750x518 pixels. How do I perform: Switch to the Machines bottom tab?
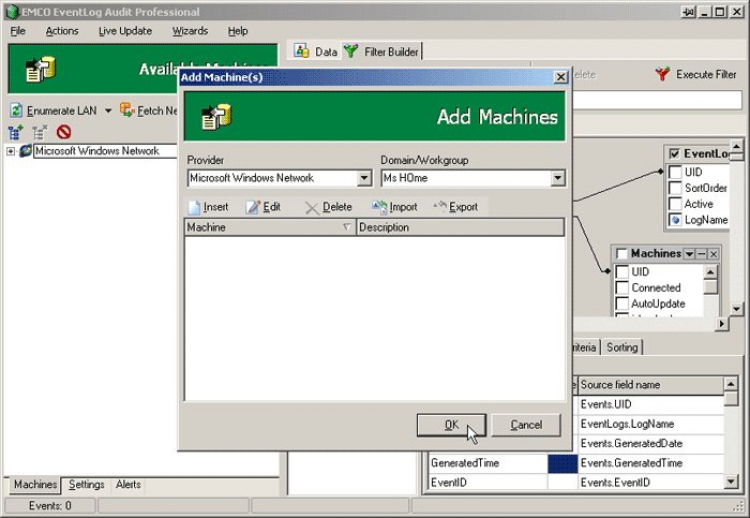pos(35,485)
